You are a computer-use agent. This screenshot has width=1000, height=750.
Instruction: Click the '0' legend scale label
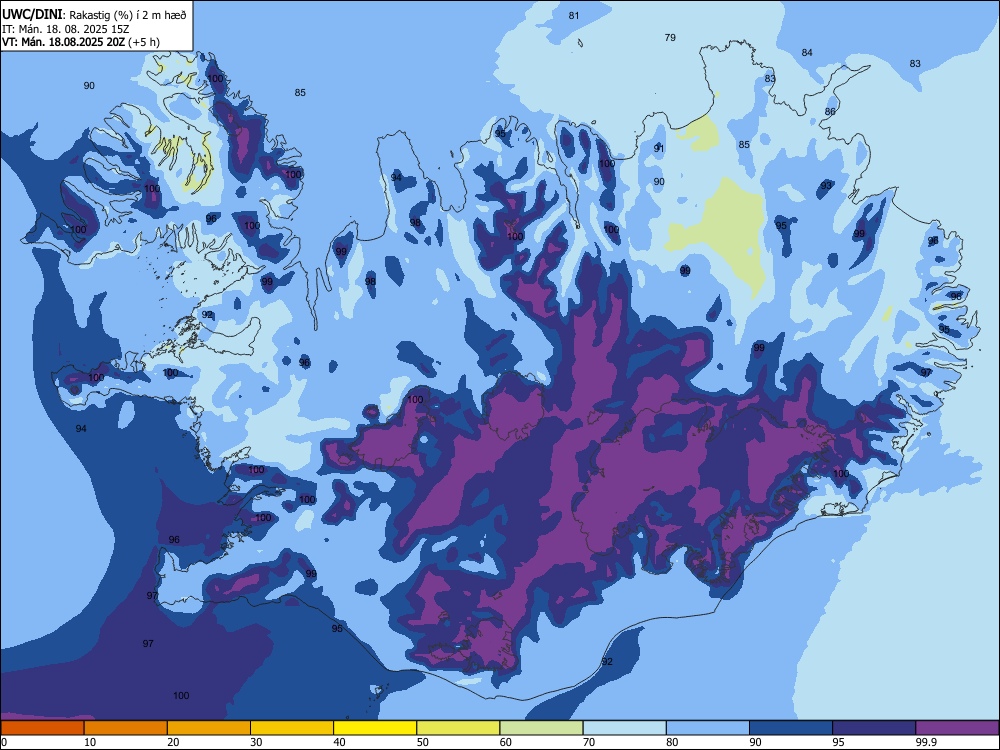(x=4, y=742)
